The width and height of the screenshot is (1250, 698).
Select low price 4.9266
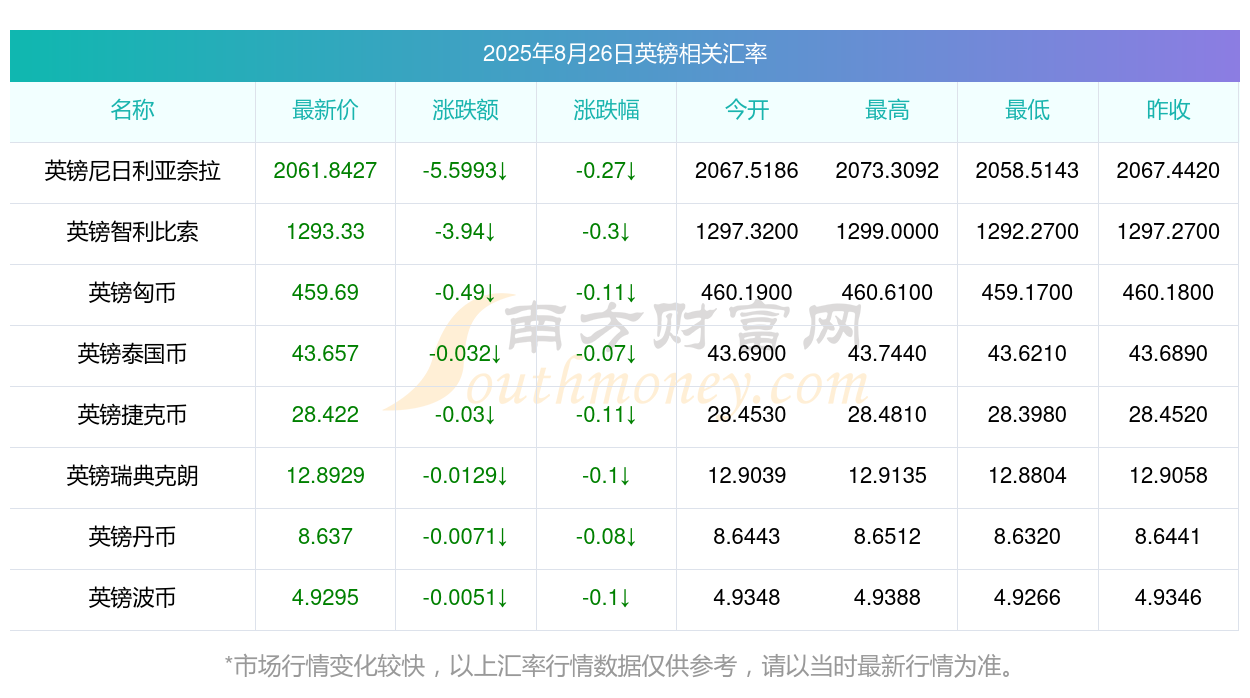tap(1027, 598)
